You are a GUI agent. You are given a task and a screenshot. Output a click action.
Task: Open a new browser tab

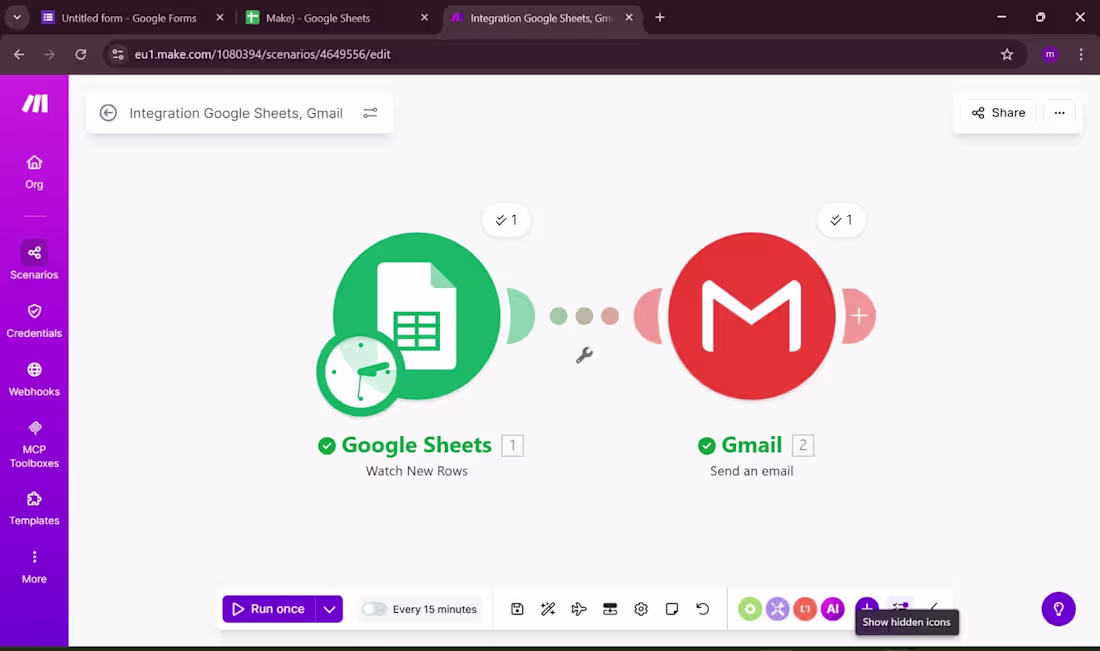[659, 18]
